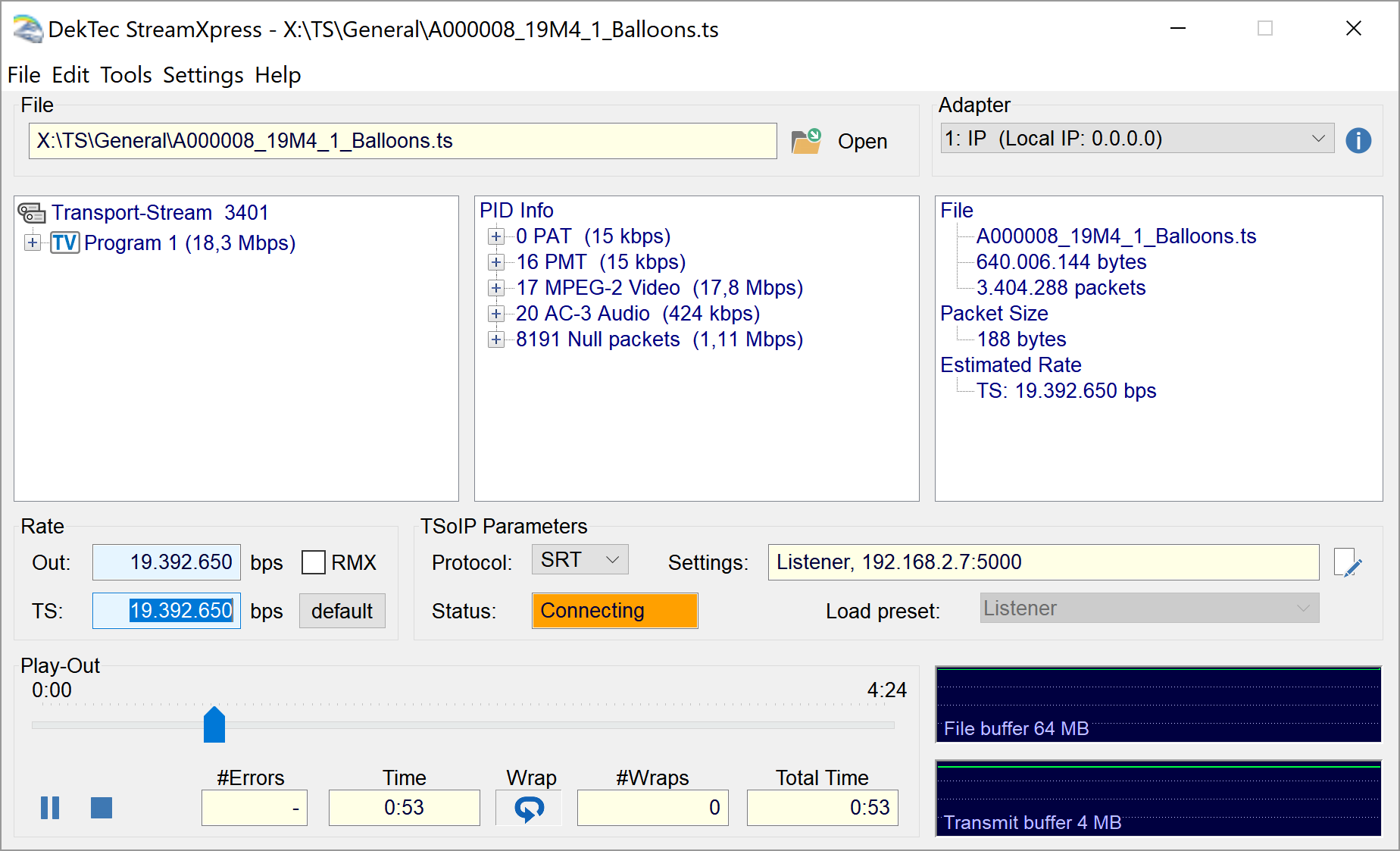Stop the play-out
Viewport: 1400px width, 851px height.
tap(102, 808)
